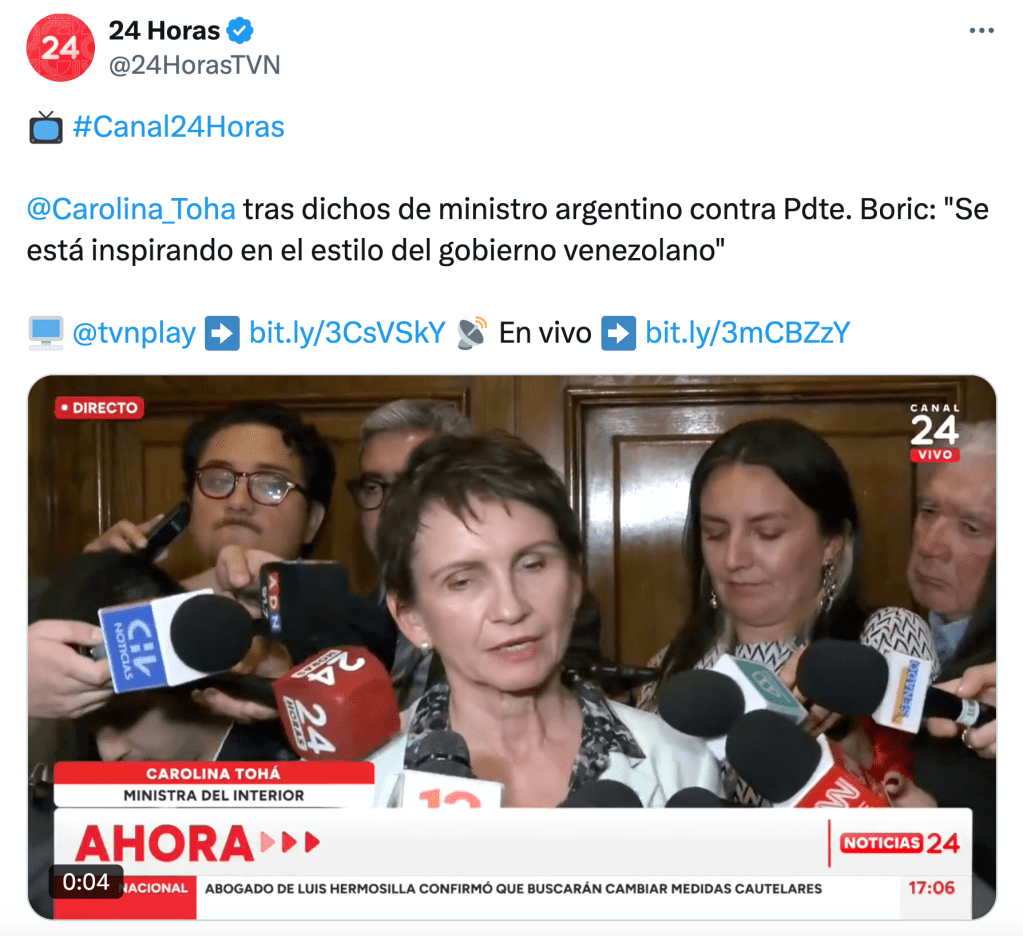Open the 24 Horas profile avatar
This screenshot has height=936, width=1023.
pos(61,48)
